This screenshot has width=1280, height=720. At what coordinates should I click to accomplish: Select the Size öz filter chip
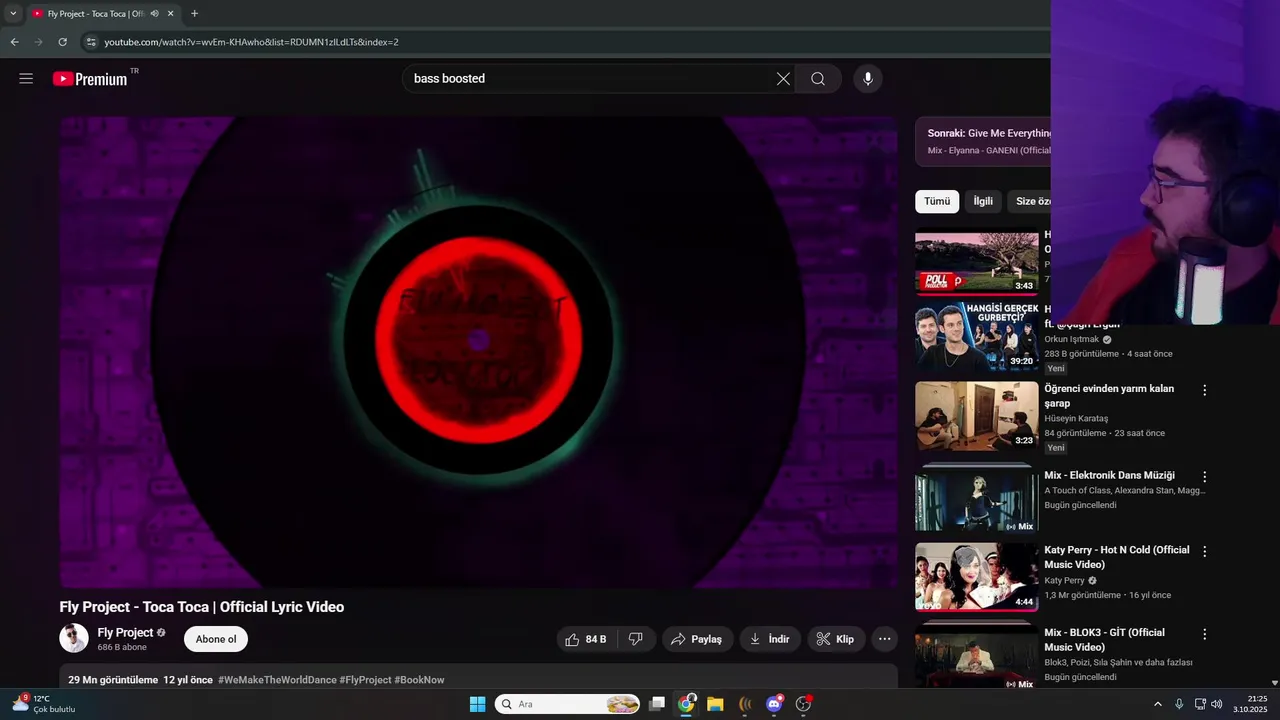pyautogui.click(x=1029, y=201)
